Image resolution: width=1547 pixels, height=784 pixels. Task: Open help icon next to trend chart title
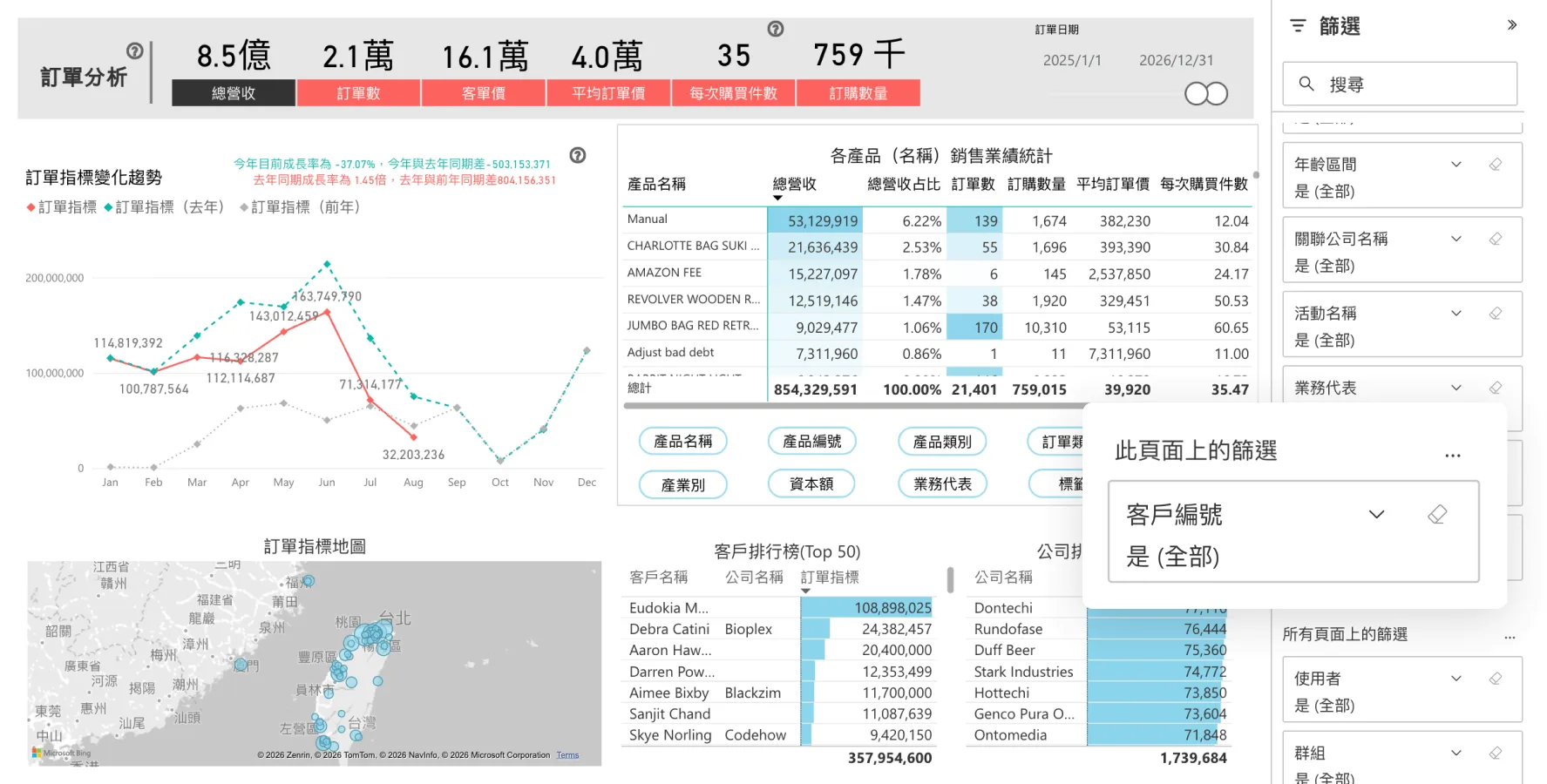coord(578,155)
